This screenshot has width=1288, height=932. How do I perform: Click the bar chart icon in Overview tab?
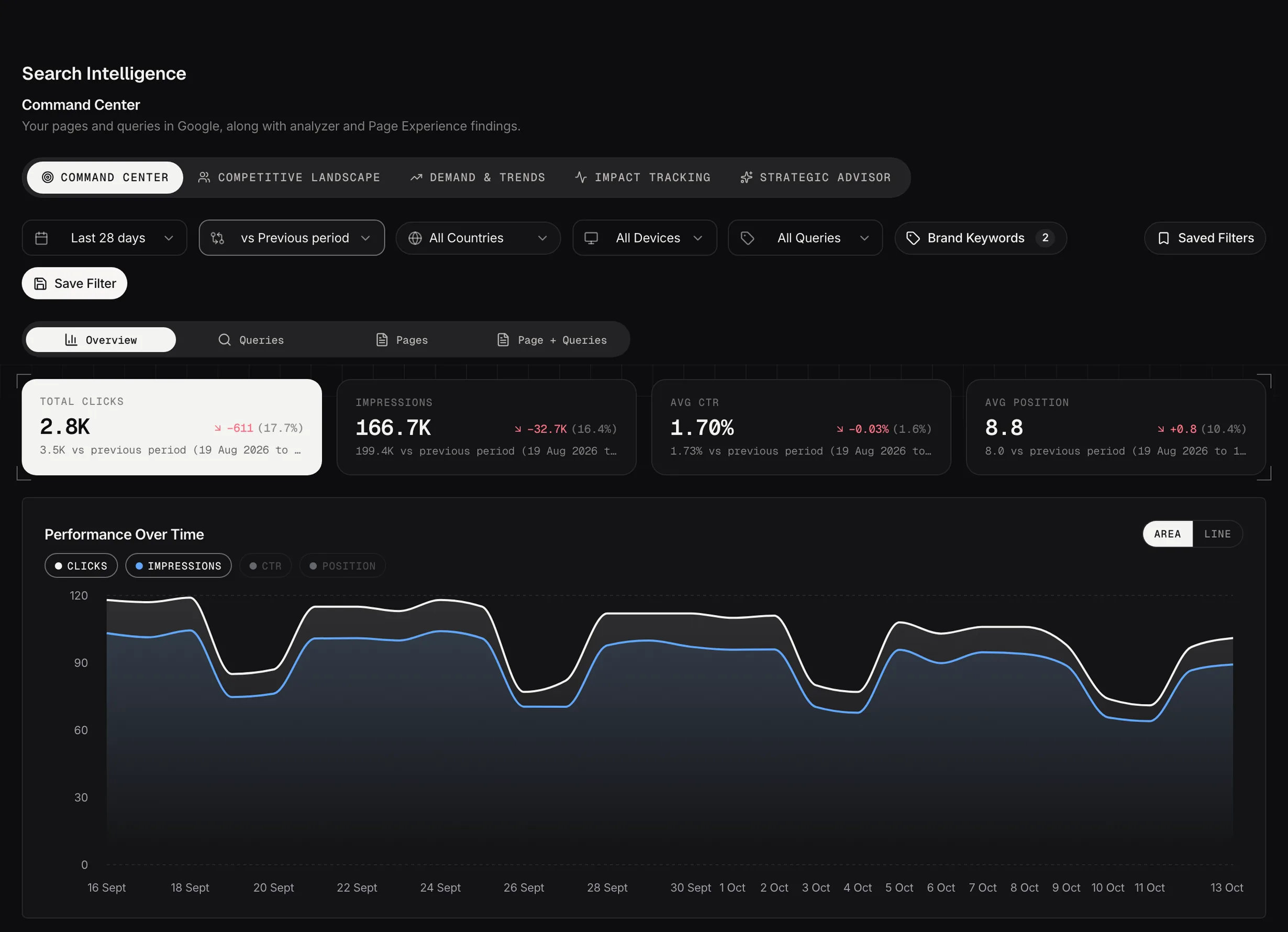[x=71, y=340]
